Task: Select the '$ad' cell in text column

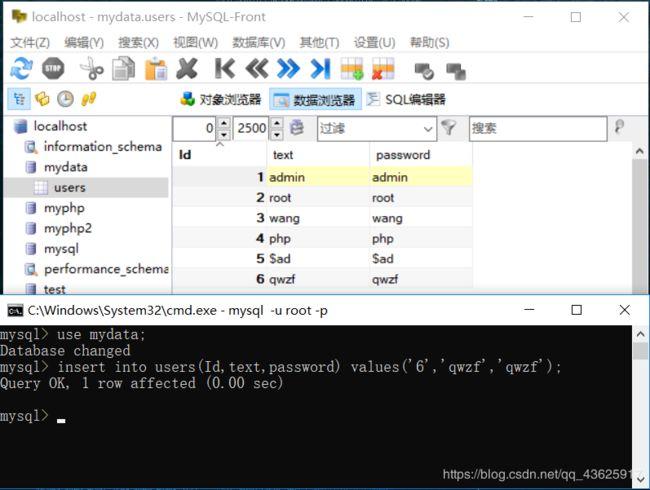Action: tap(318, 259)
